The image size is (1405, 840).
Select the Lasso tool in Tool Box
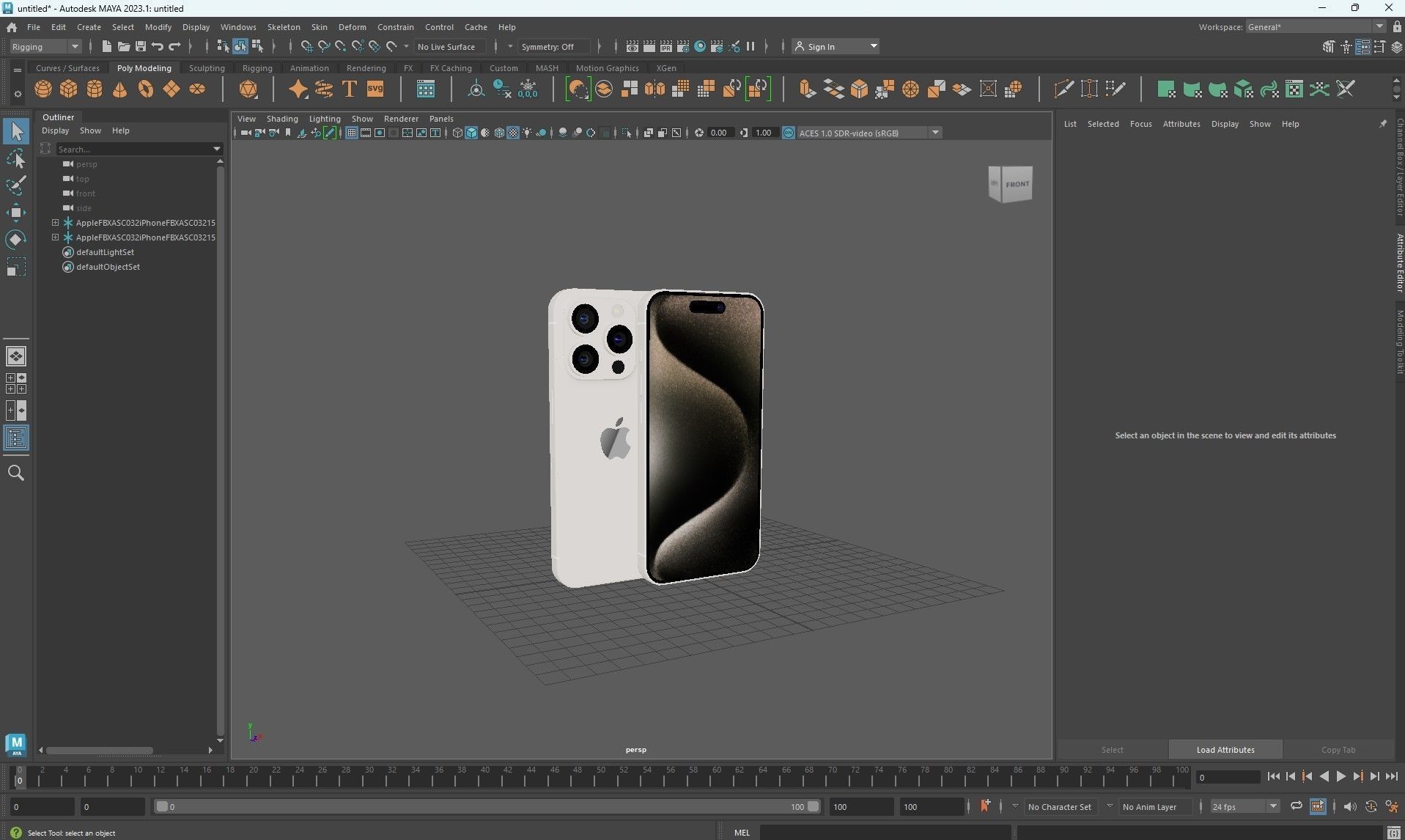pyautogui.click(x=16, y=158)
